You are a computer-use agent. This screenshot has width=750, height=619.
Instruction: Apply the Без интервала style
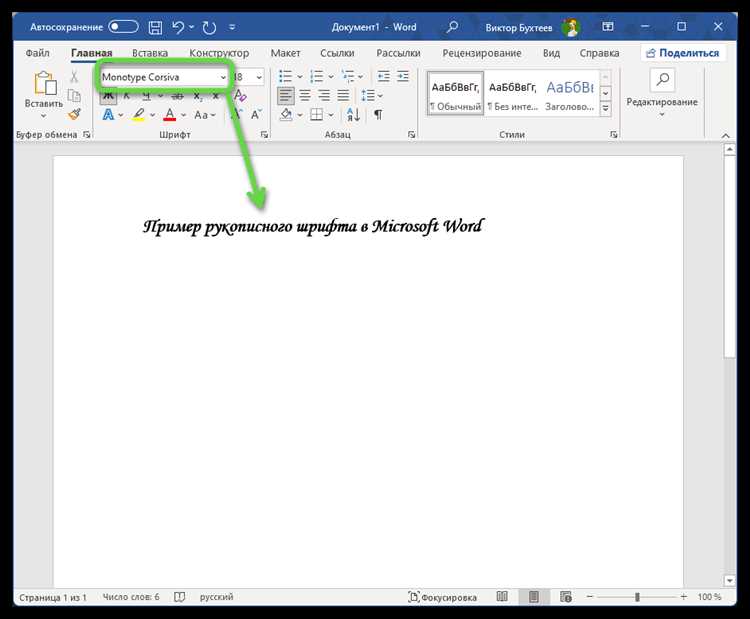513,94
